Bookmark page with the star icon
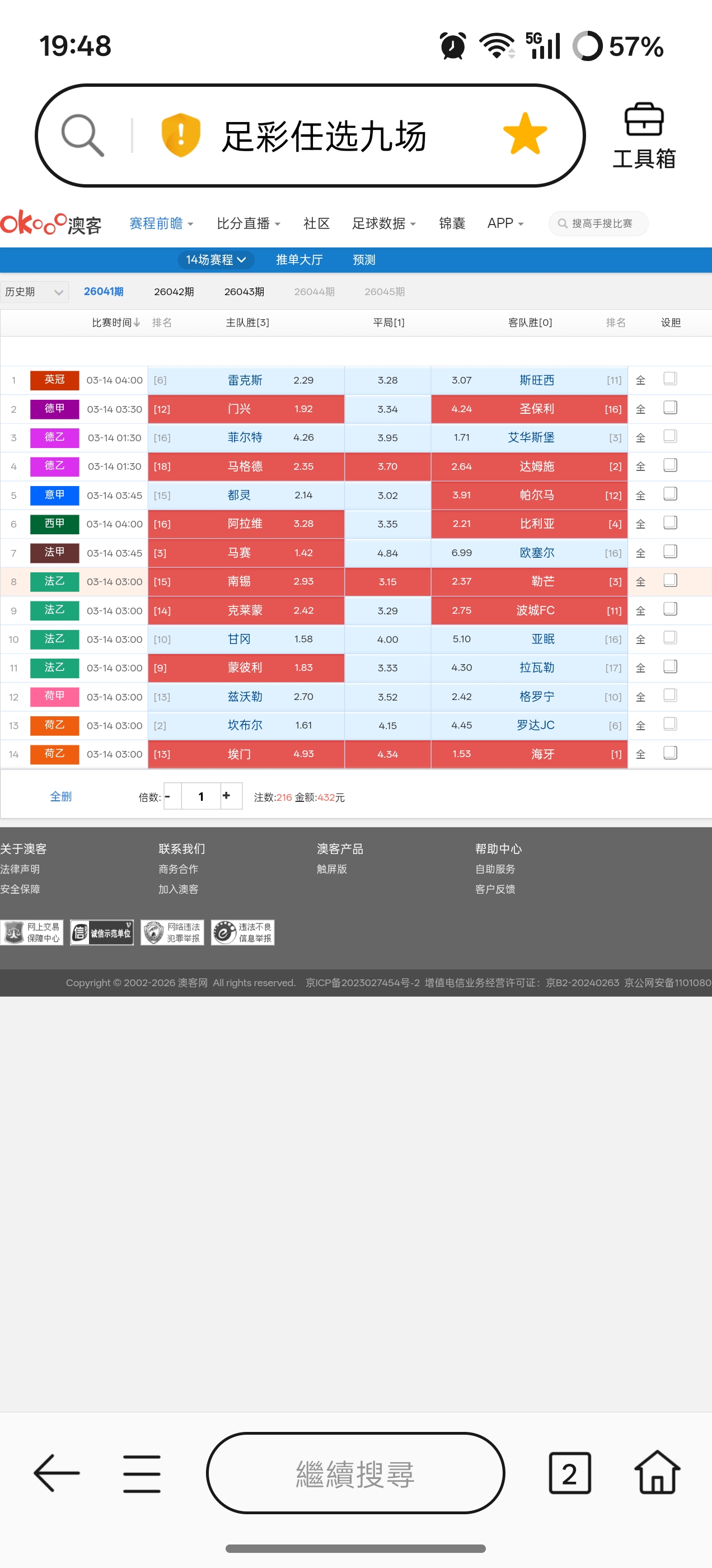This screenshot has width=712, height=1568. pos(524,134)
